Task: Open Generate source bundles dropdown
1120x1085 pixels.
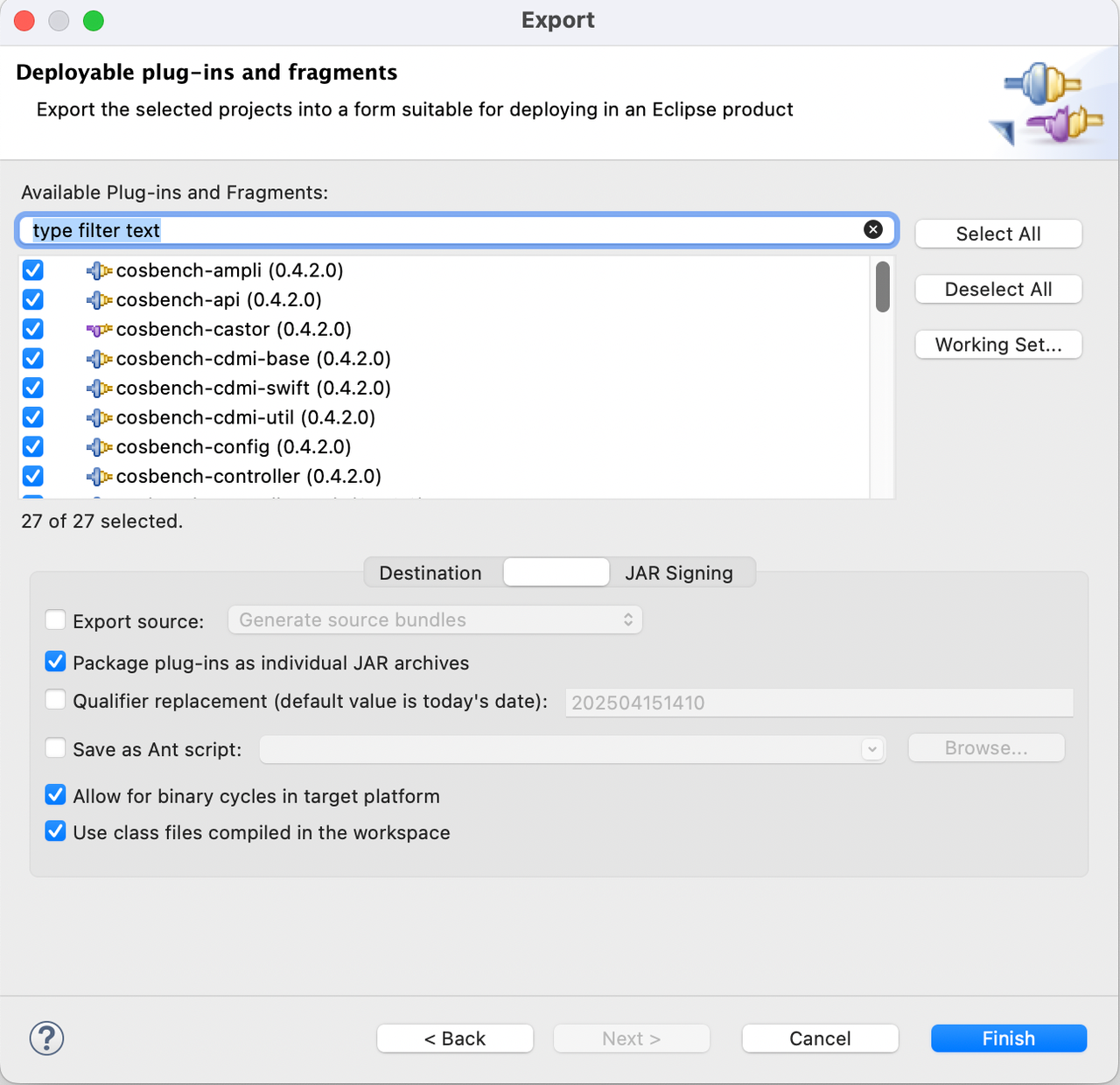Action: pyautogui.click(x=435, y=619)
